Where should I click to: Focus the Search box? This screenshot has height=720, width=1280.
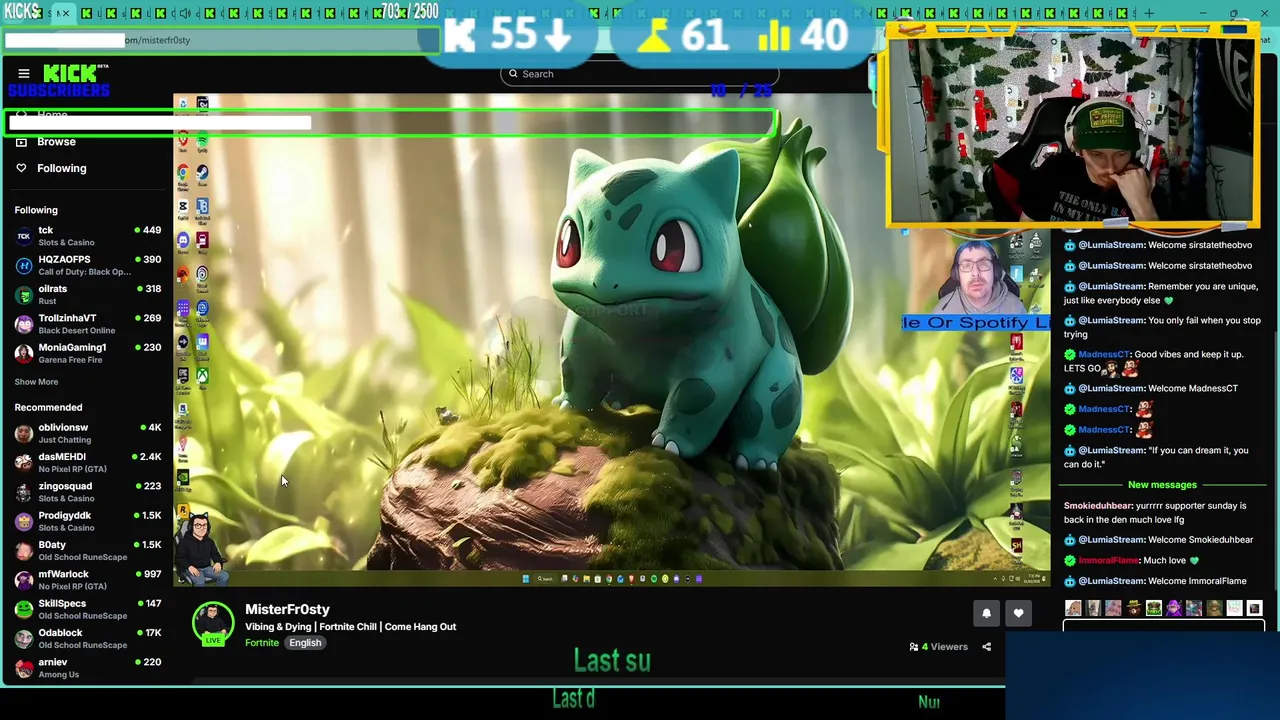click(639, 74)
